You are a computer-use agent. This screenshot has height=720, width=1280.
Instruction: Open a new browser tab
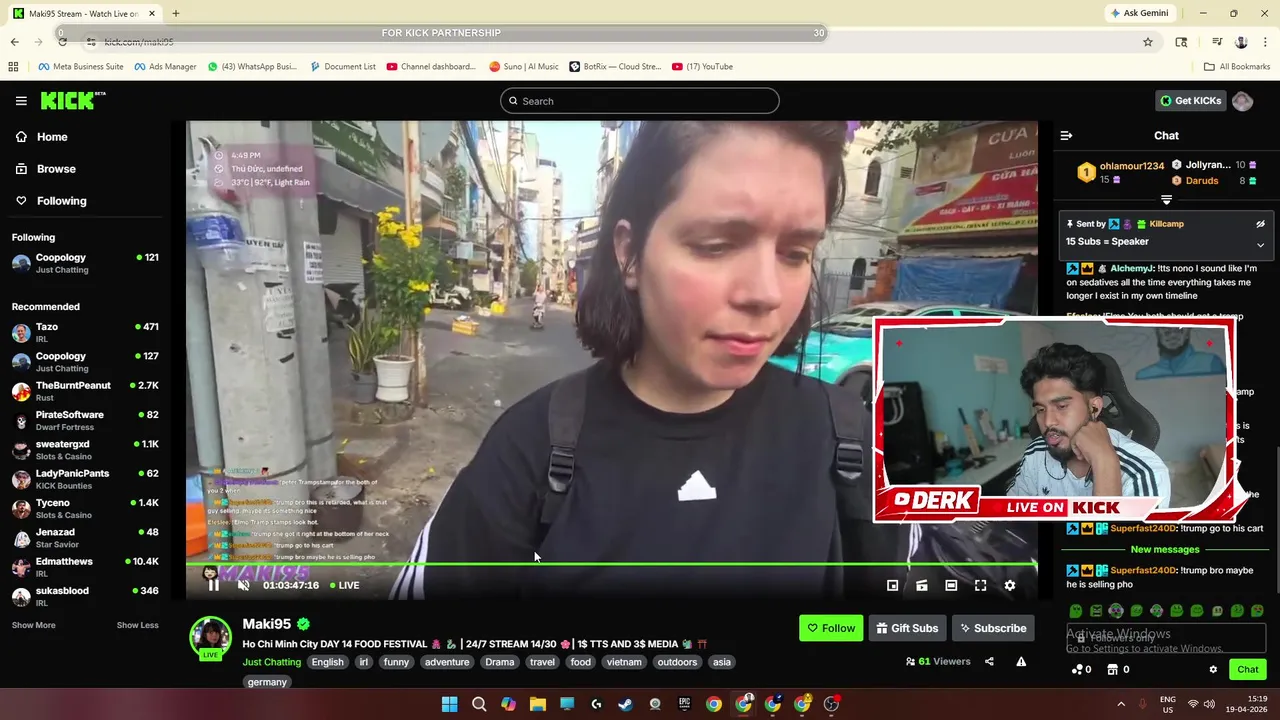pos(176,13)
